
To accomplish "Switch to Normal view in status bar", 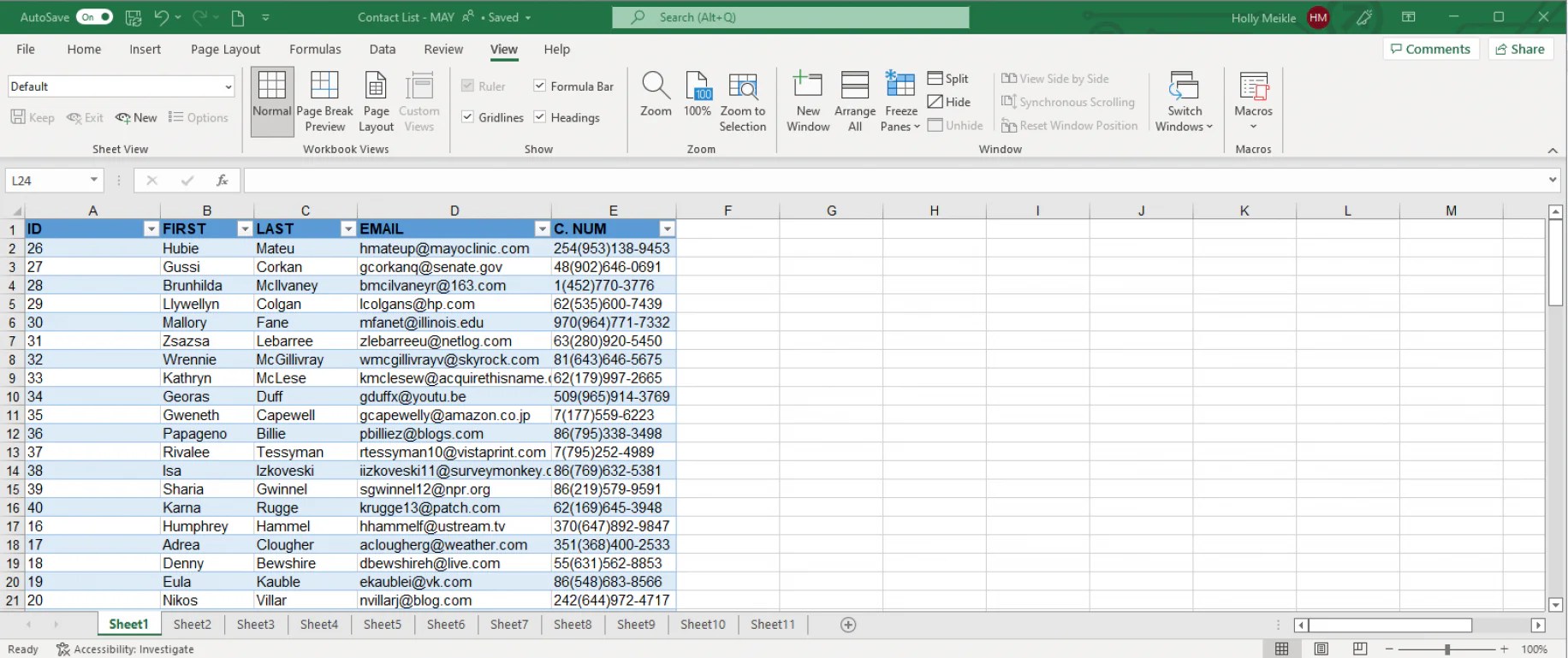I will coord(1281,649).
